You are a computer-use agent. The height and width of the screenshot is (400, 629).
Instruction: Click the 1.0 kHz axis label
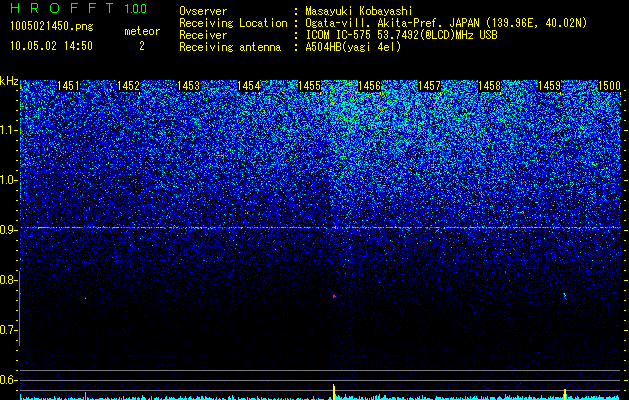point(9,180)
